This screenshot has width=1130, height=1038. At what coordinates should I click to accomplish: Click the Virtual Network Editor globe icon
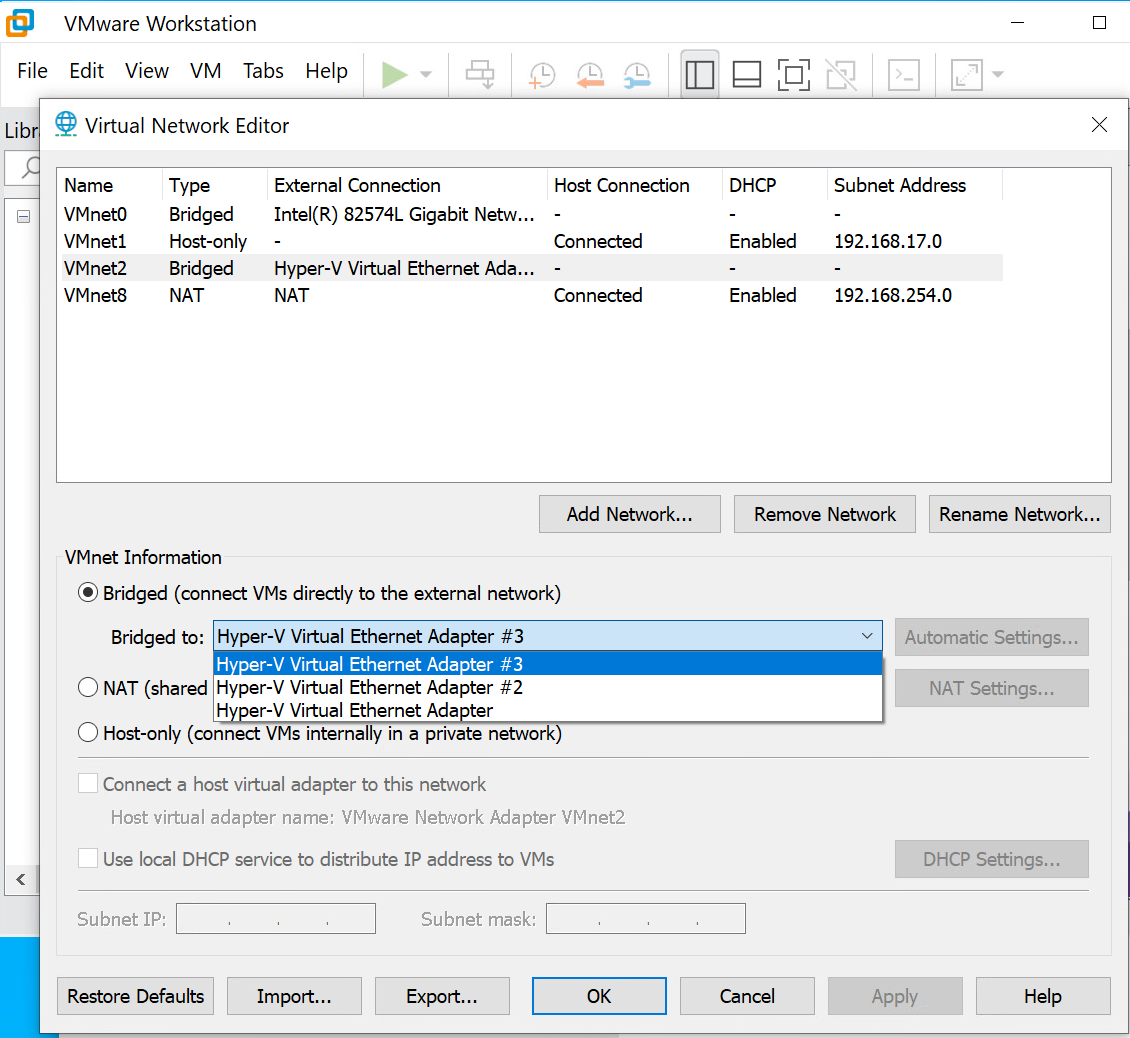click(x=66, y=125)
